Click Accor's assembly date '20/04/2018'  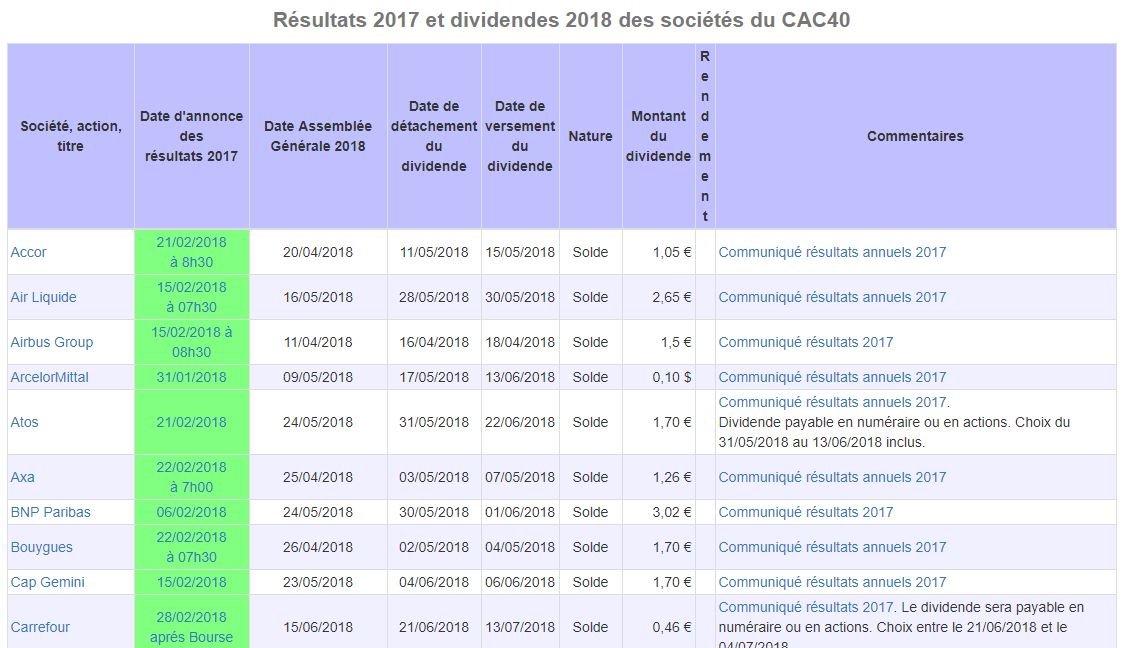(x=318, y=252)
